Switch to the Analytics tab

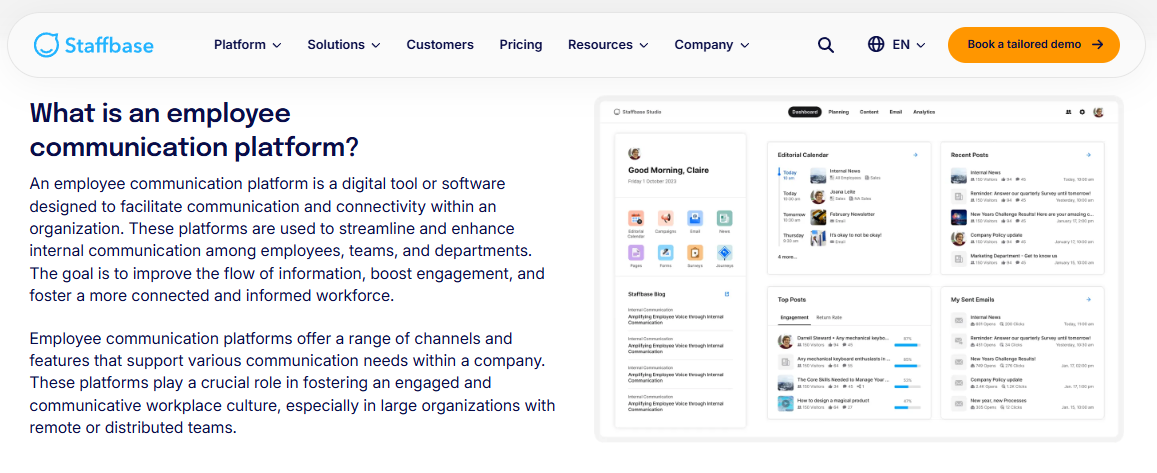pos(924,112)
